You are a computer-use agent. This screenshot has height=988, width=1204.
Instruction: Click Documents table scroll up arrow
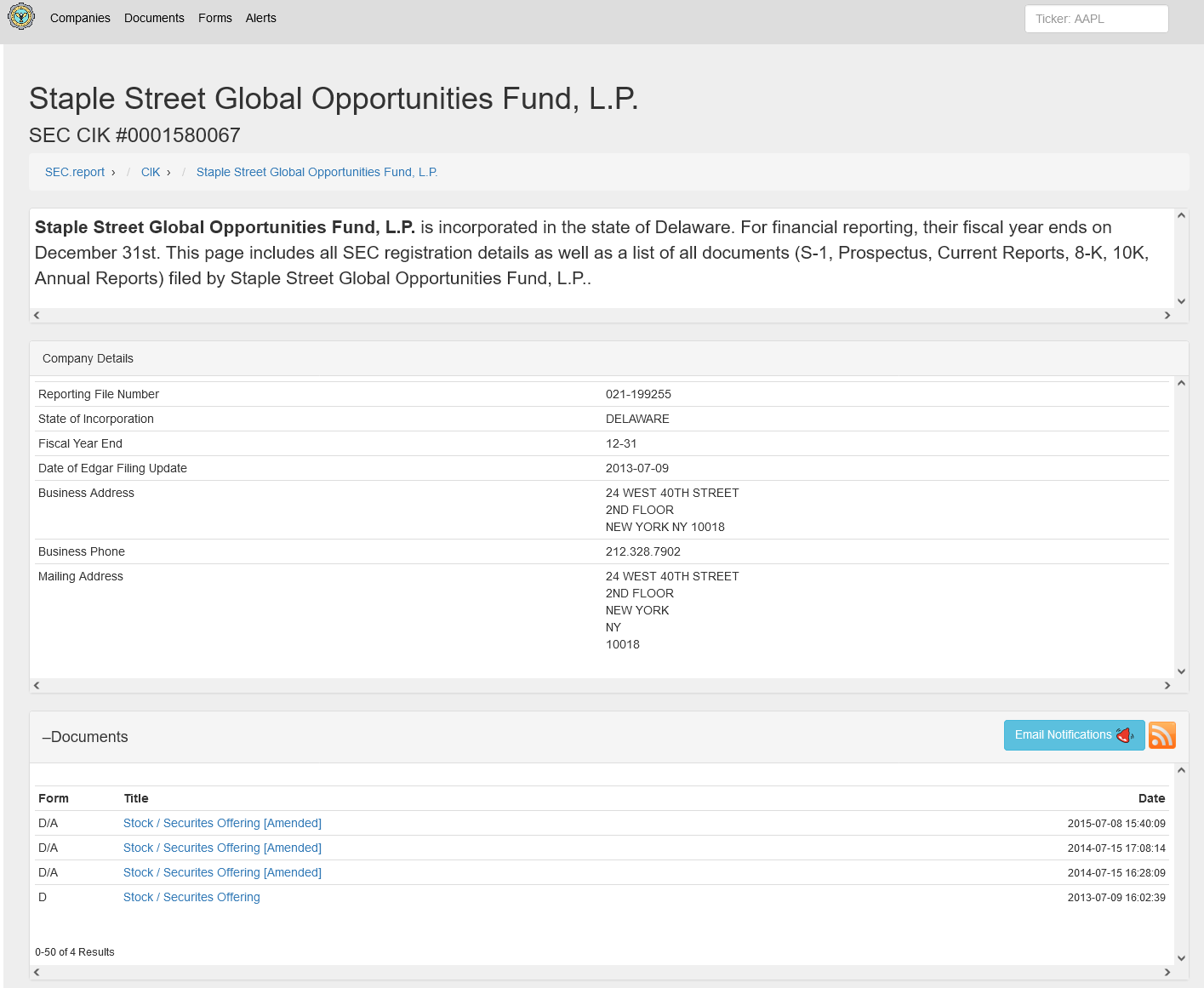pyautogui.click(x=1181, y=770)
